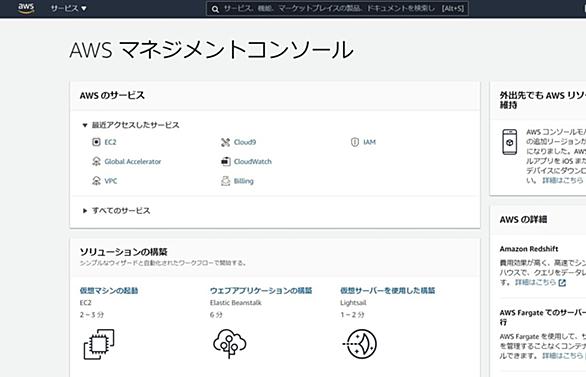Viewport: 586px width, 377px height.
Task: Click the Amazon Redshift title text
Action: (x=529, y=249)
